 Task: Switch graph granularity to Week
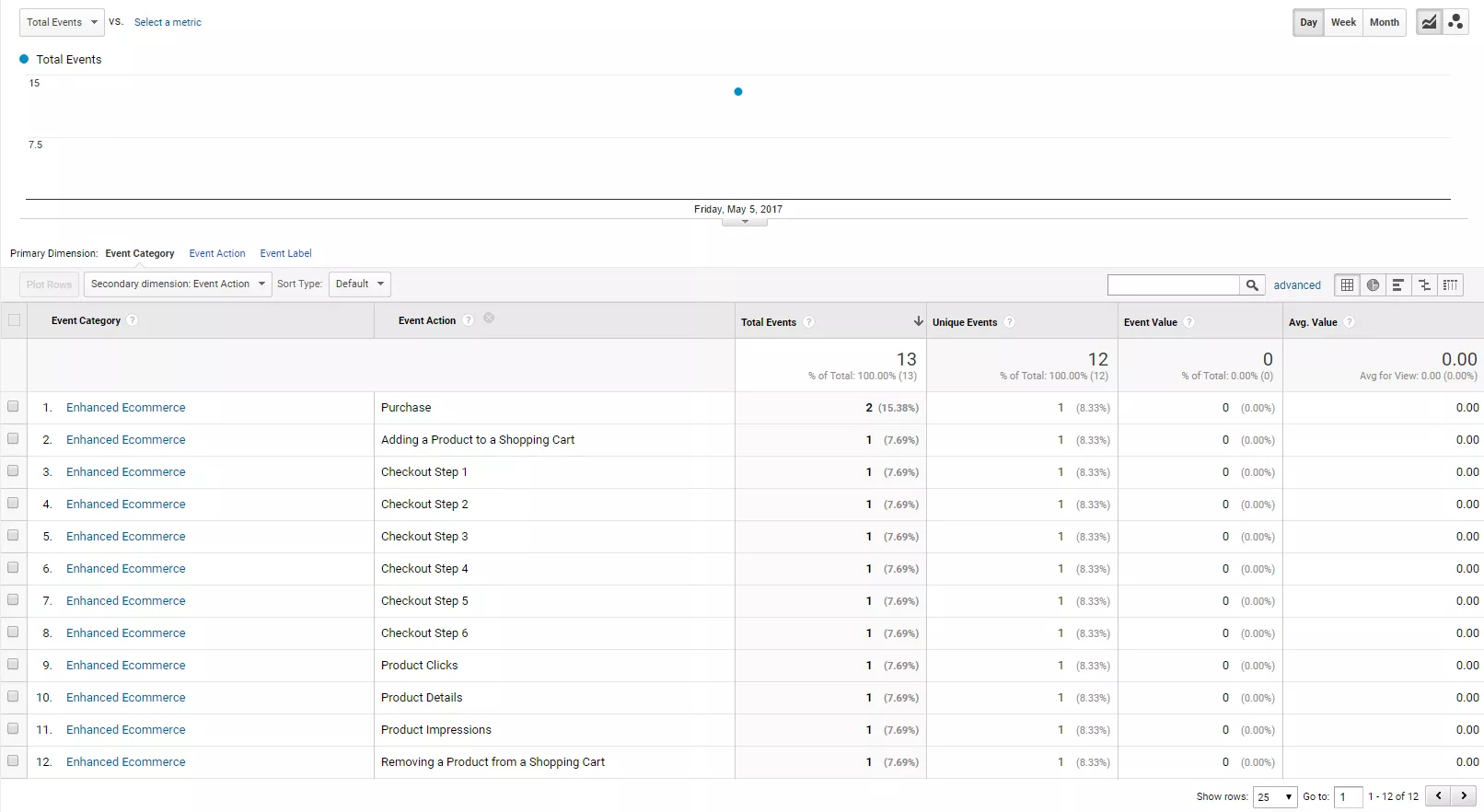(1343, 22)
